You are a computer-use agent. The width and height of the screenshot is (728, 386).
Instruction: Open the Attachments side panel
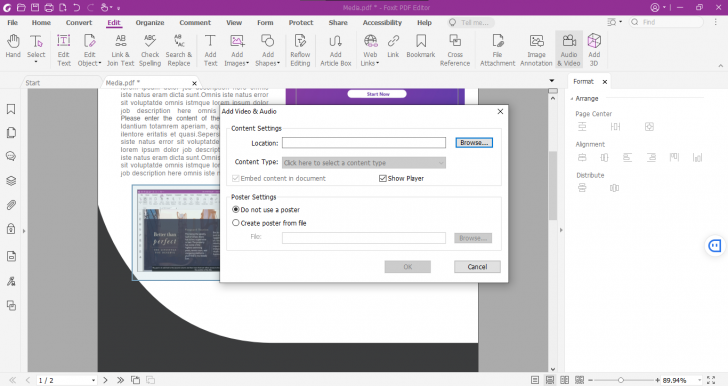pyautogui.click(x=11, y=205)
